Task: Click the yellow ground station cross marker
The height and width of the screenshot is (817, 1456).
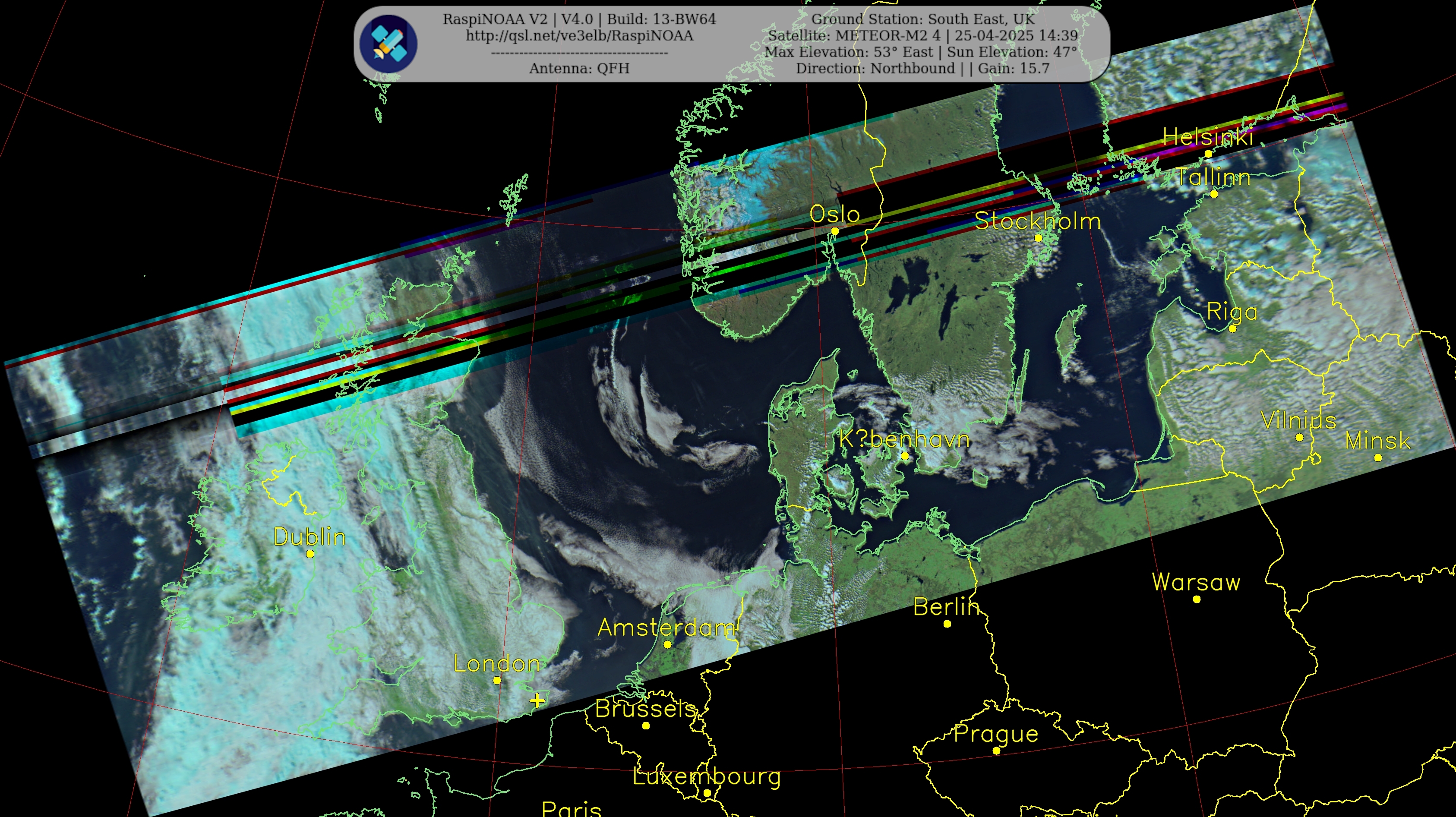Action: point(537,700)
